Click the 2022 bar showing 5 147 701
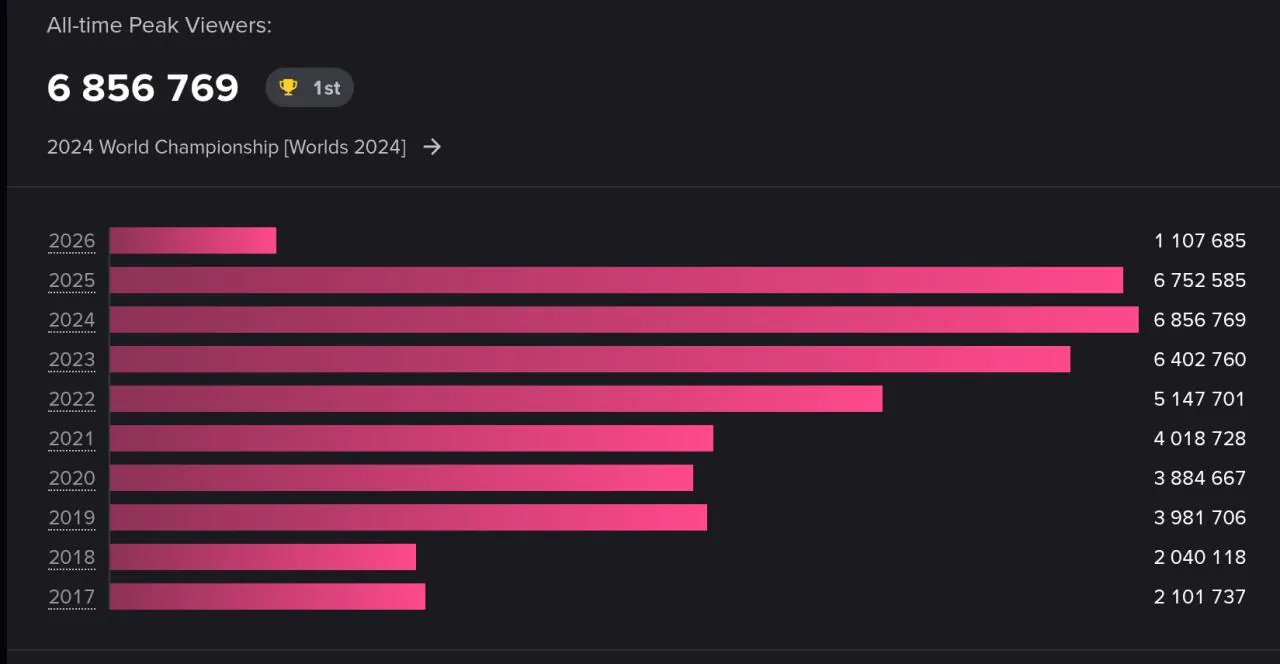The width and height of the screenshot is (1280, 664). click(x=496, y=399)
